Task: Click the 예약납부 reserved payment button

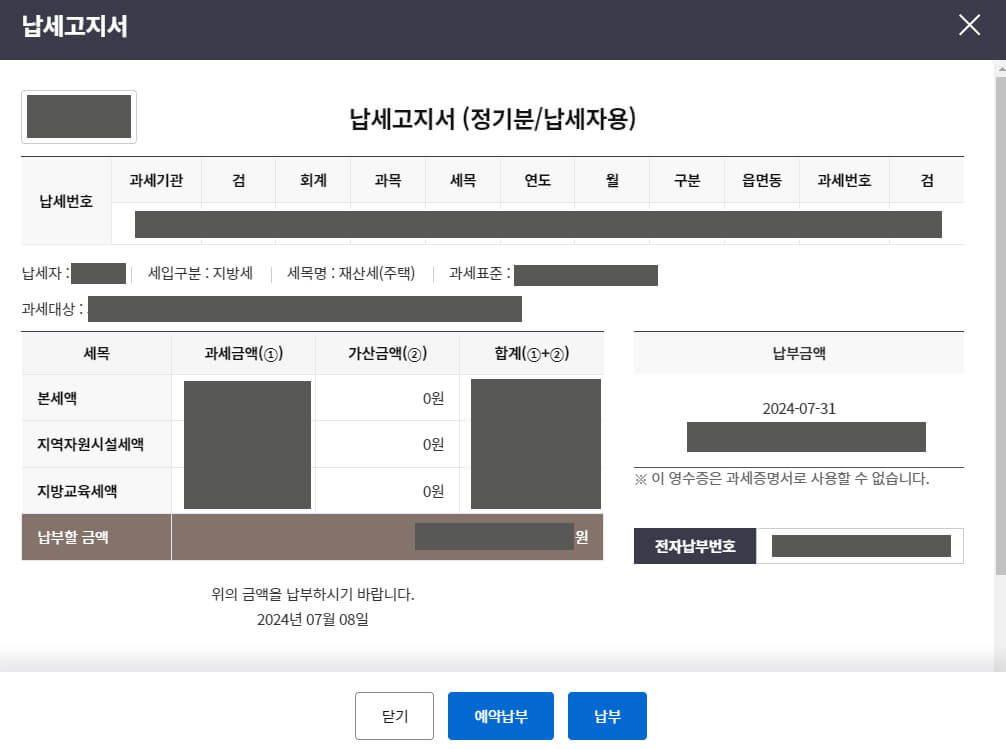Action: point(500,715)
